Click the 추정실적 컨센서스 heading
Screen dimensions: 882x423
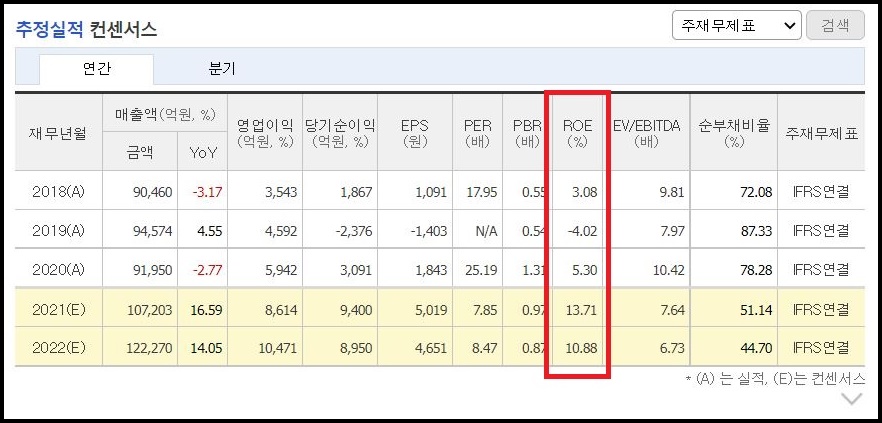[x=86, y=29]
